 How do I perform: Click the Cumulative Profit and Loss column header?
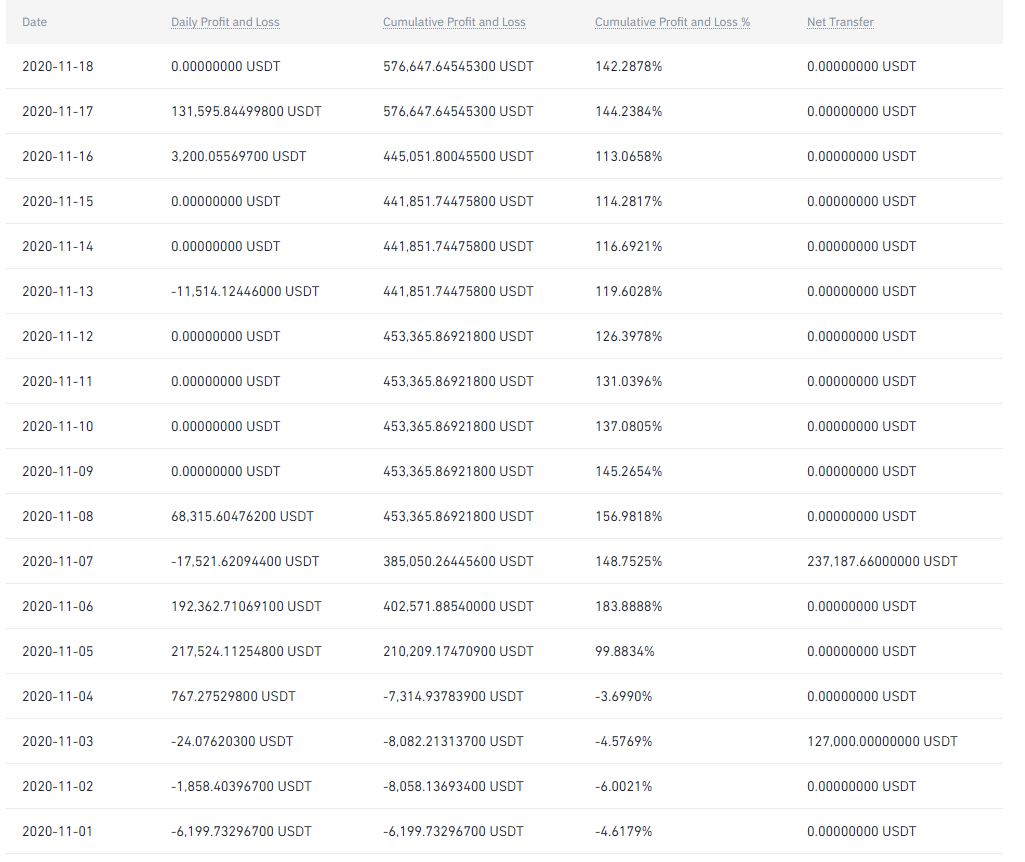click(x=454, y=22)
